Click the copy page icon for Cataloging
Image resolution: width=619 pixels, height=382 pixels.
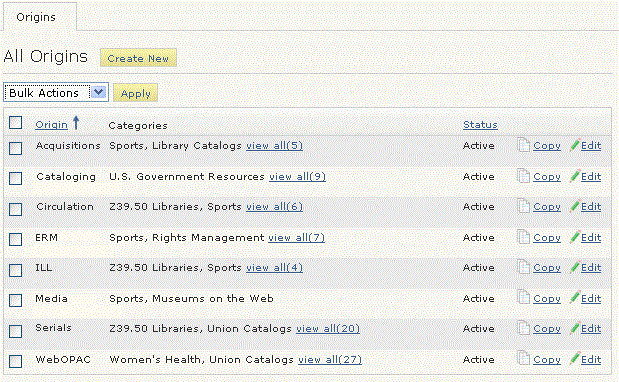(523, 176)
